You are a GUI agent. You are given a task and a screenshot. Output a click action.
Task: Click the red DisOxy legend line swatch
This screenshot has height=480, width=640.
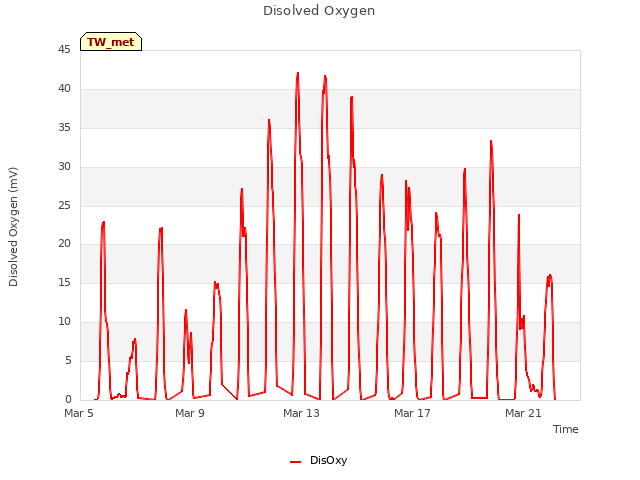[296, 462]
